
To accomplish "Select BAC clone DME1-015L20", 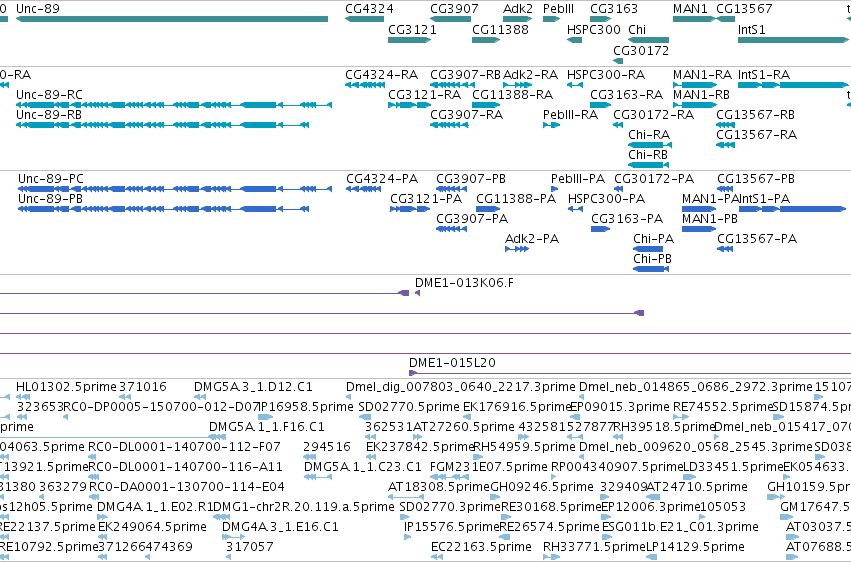I will (x=453, y=362).
